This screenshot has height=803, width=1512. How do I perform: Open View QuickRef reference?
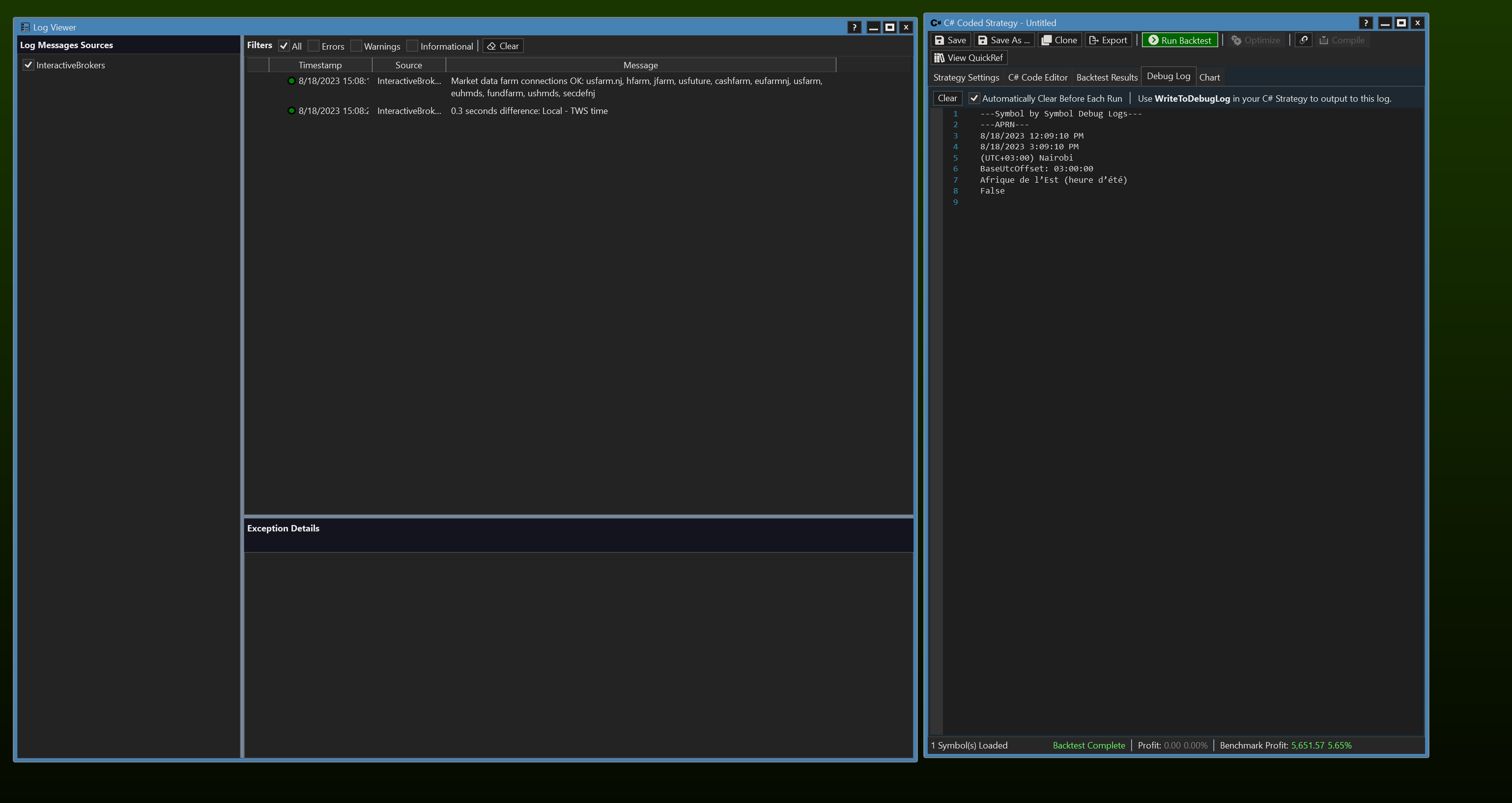(969, 57)
